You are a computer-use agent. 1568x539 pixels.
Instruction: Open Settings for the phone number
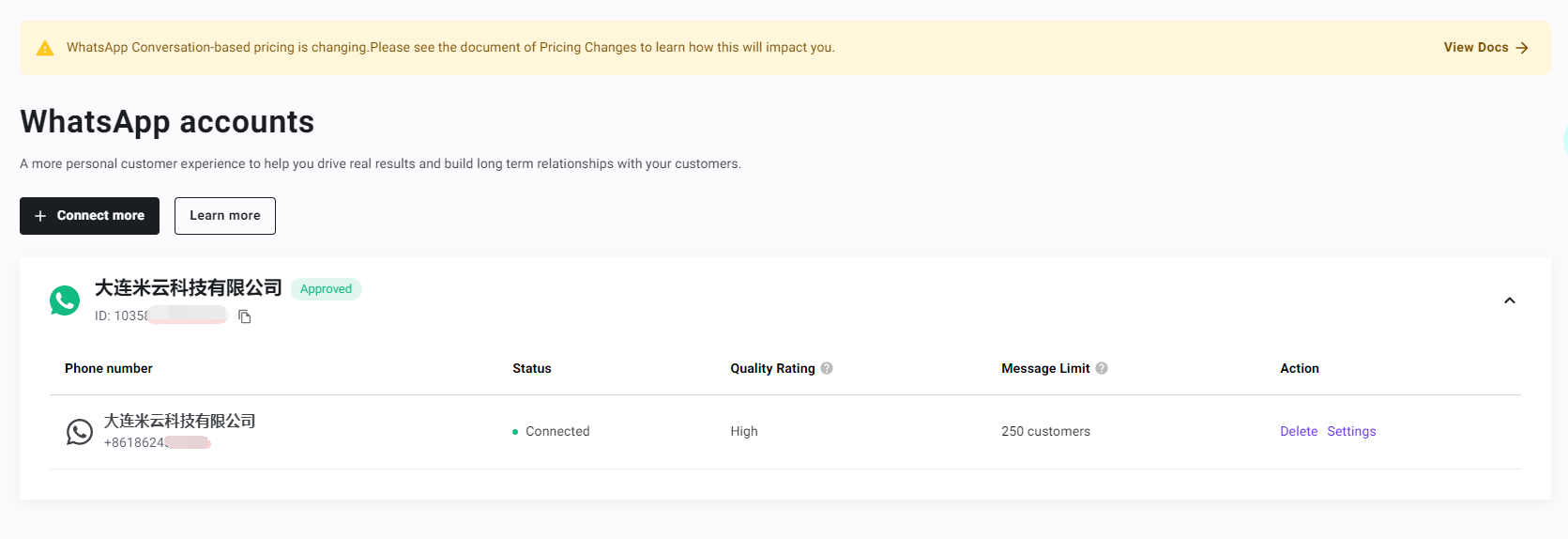click(1351, 432)
